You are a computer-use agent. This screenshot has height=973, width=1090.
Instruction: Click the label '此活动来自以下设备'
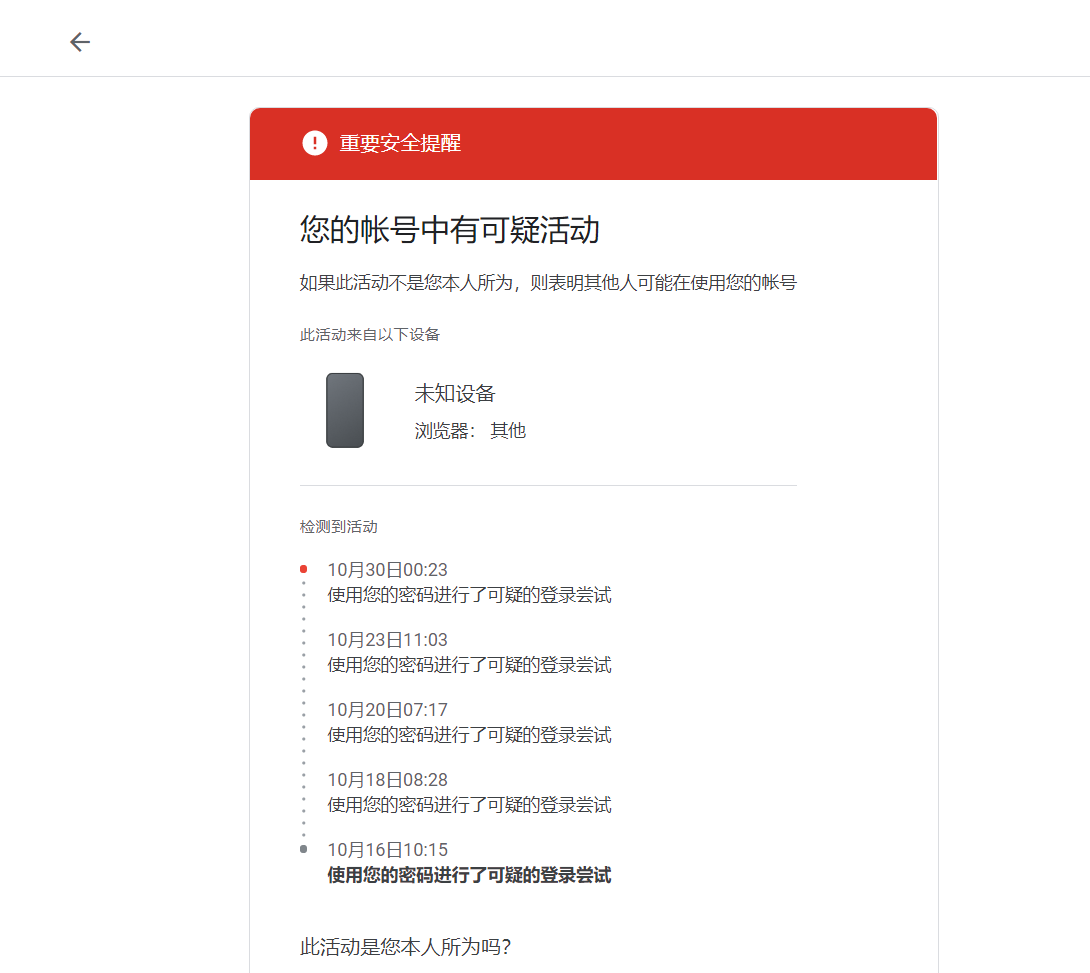[x=370, y=335]
